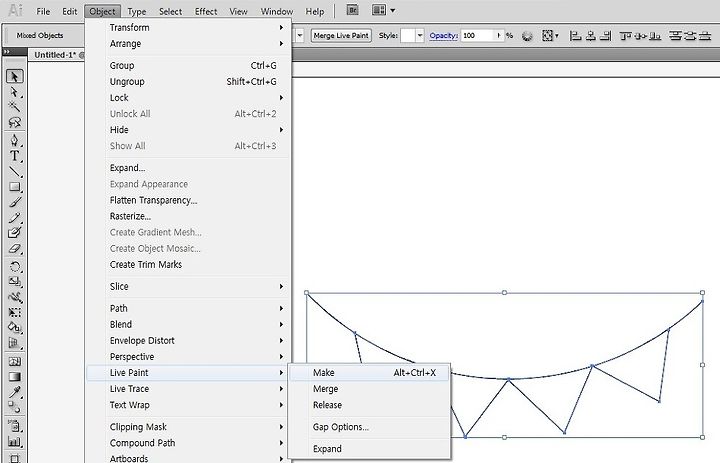
Task: Click Vertical Align Top icon
Action: tap(625, 35)
